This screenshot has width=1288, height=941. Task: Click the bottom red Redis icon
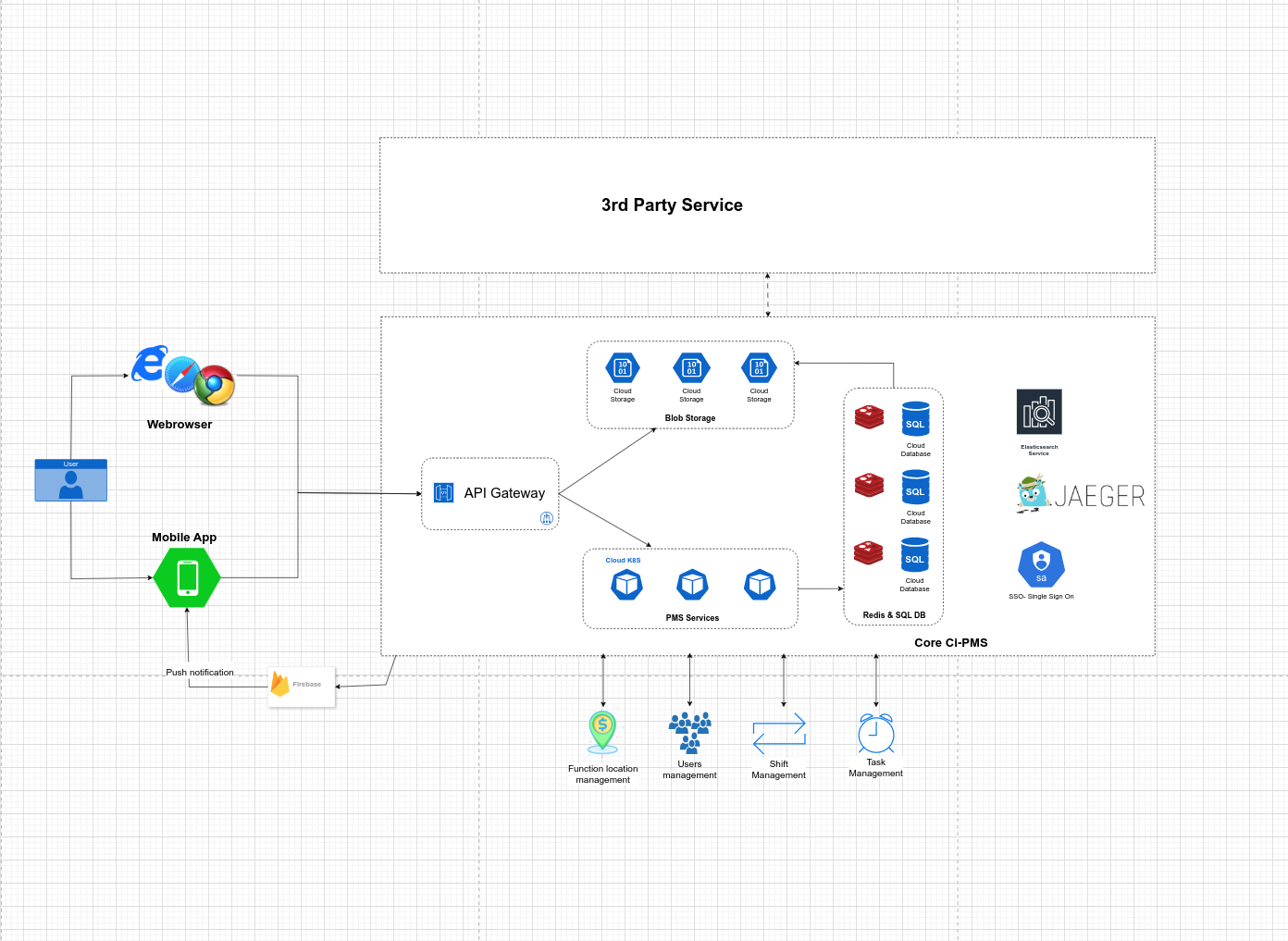tap(868, 552)
